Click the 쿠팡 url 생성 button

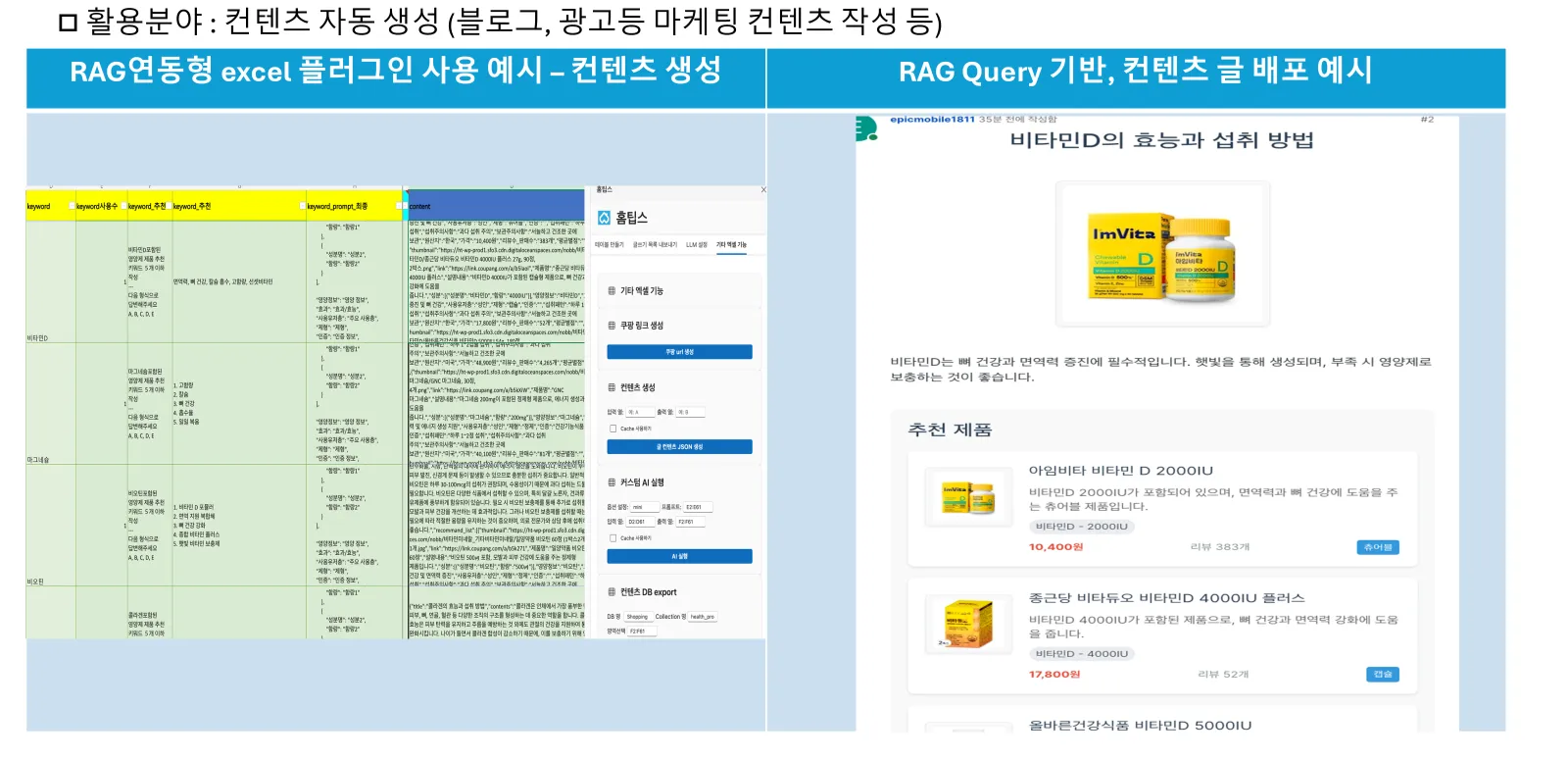pos(679,352)
